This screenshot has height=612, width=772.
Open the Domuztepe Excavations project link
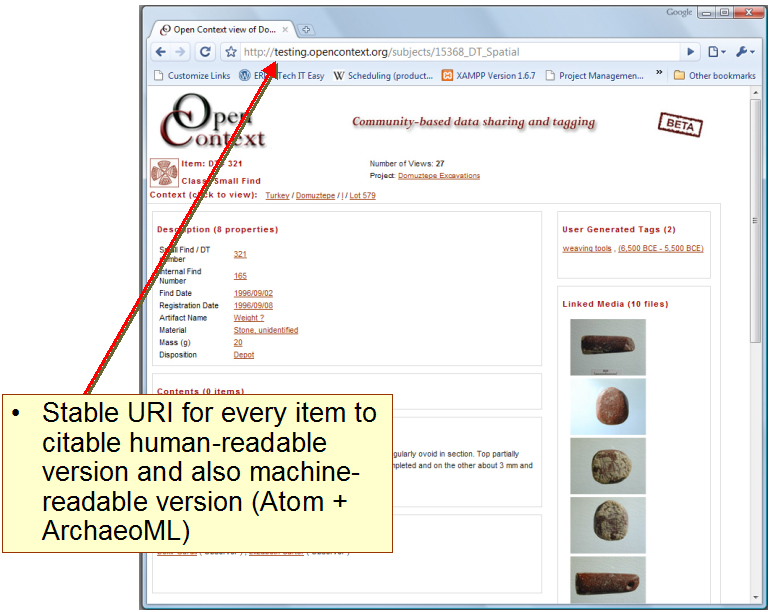tap(439, 176)
